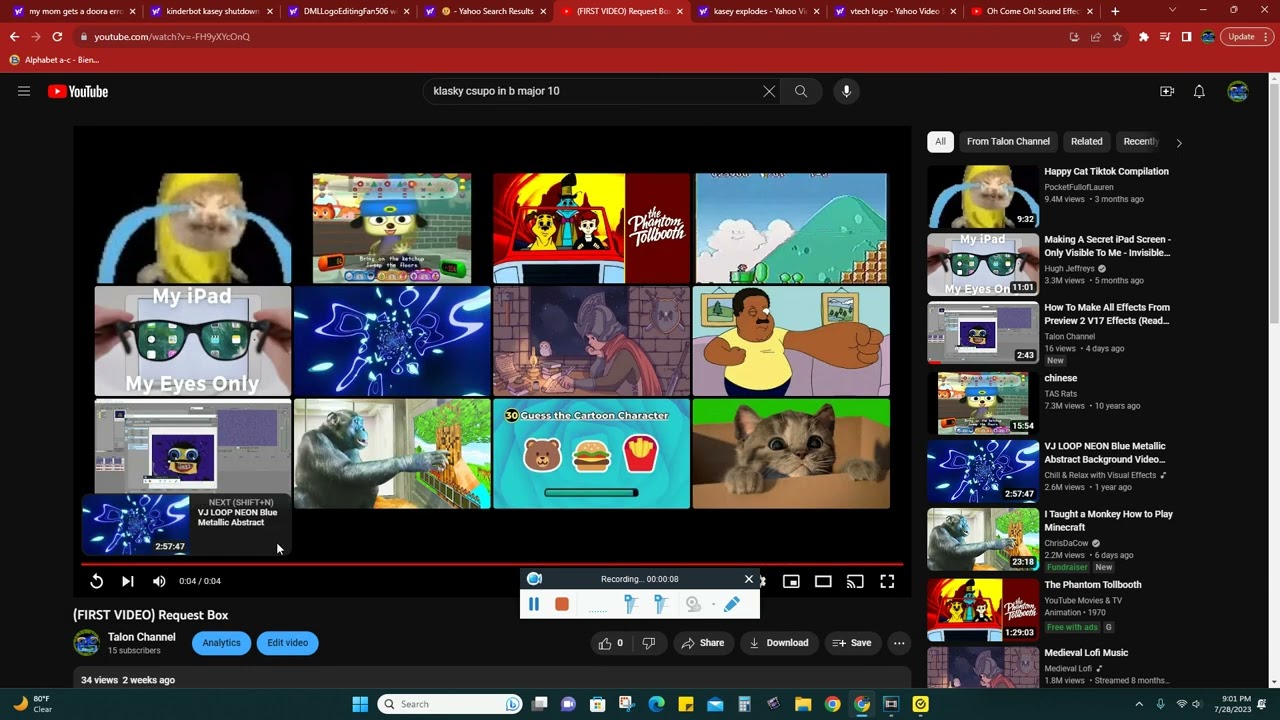This screenshot has height=720, width=1280.
Task: Share the video
Action: click(703, 643)
